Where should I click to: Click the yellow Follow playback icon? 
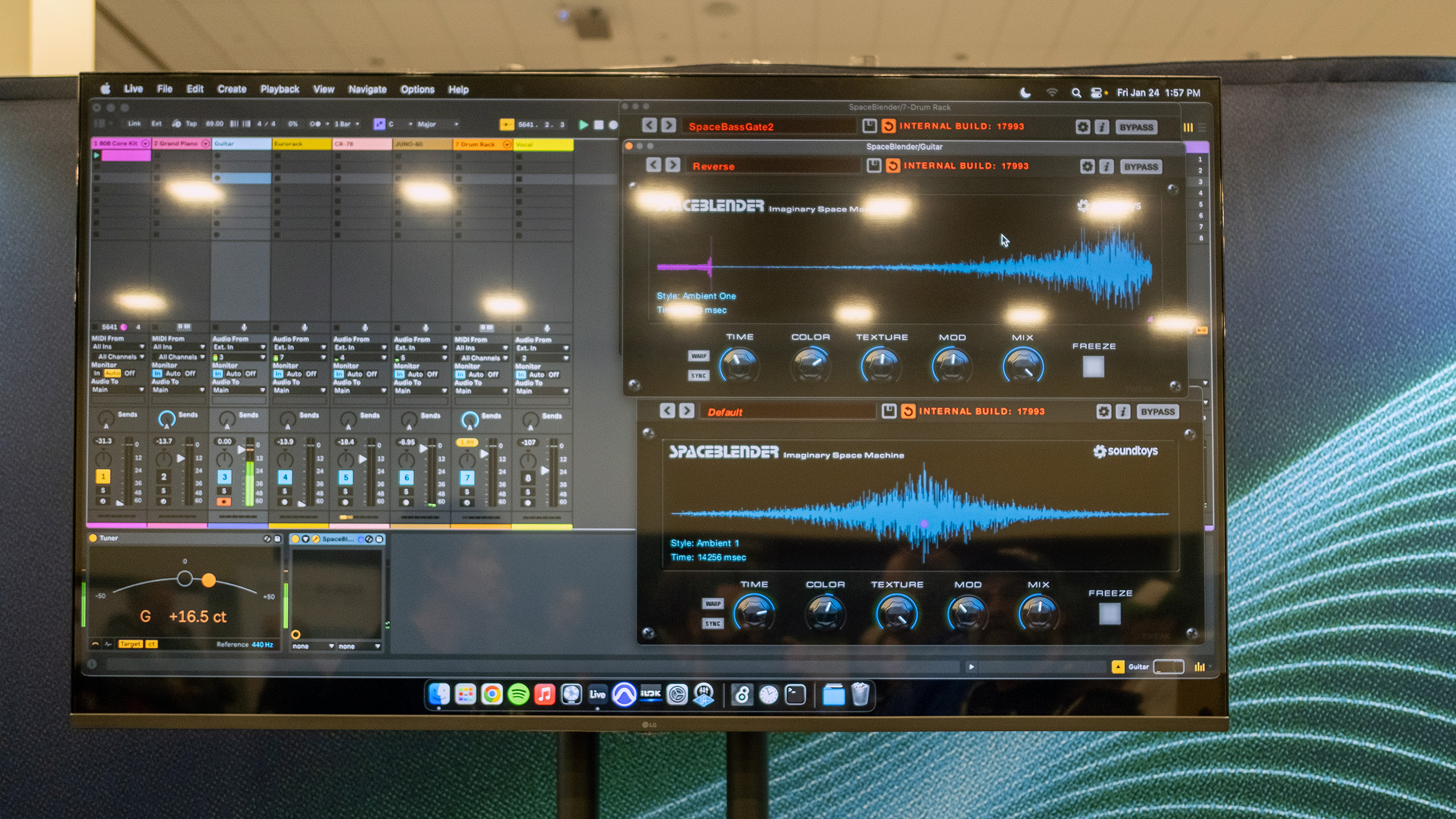506,124
